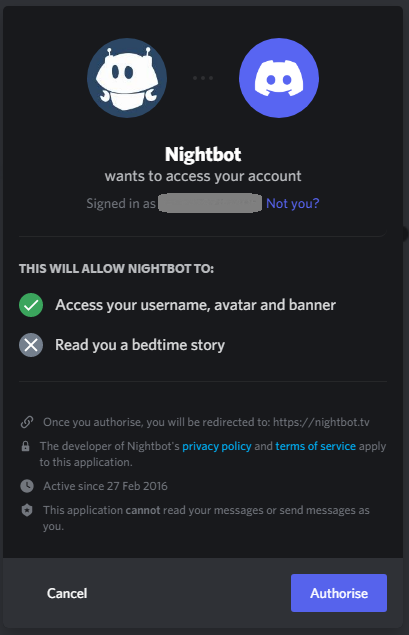Click the Authorise button
This screenshot has width=409, height=635.
339,593
